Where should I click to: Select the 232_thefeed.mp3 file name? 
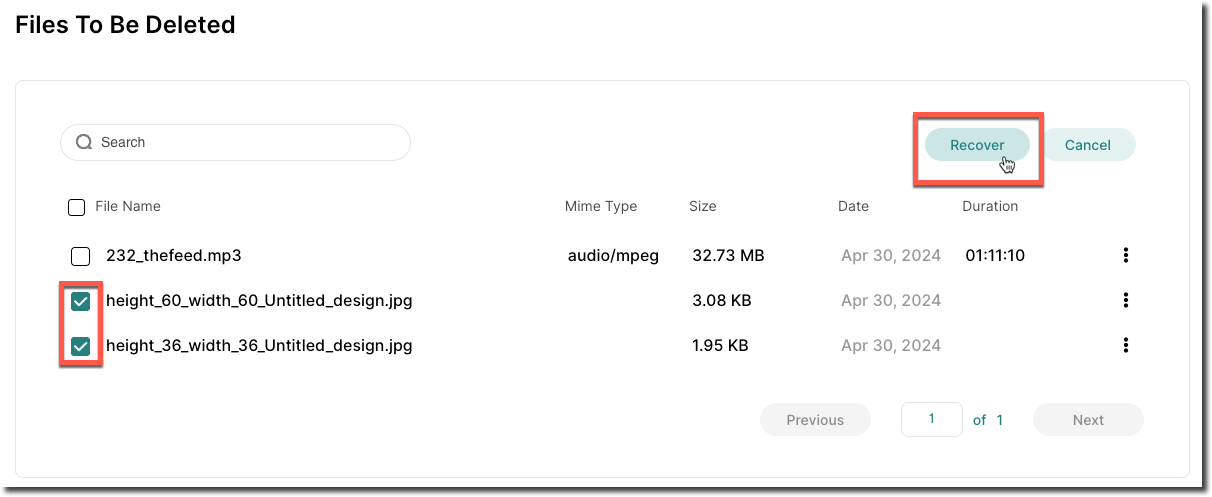(174, 256)
